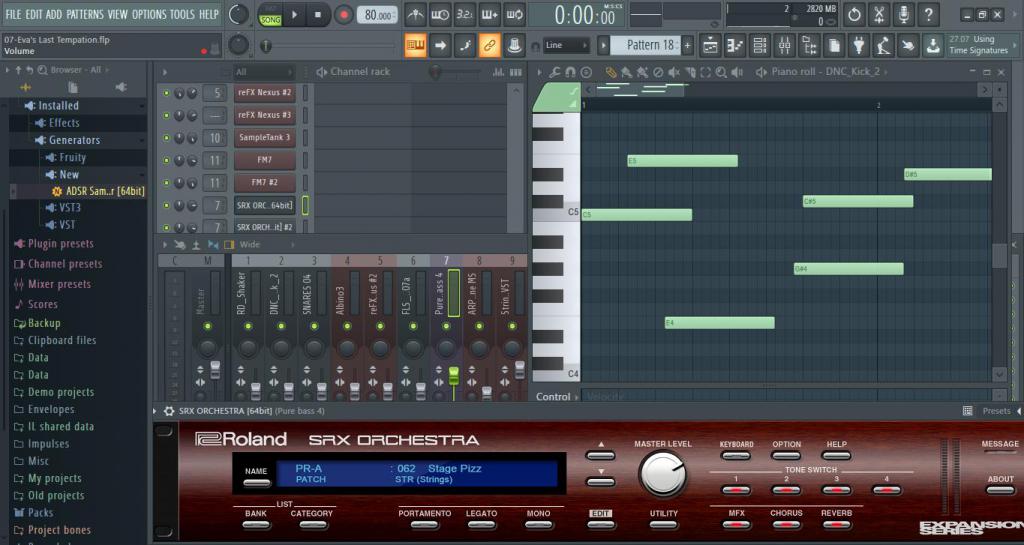Toggle PORTAMENTO on SRX Orchestra
Viewport: 1024px width, 545px height.
point(425,524)
